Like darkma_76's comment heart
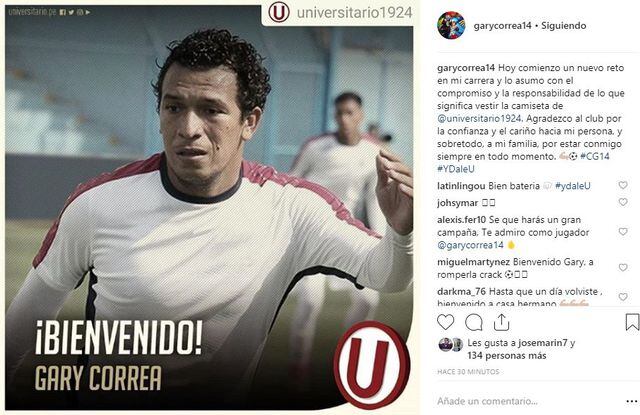The image size is (640, 415). (623, 297)
